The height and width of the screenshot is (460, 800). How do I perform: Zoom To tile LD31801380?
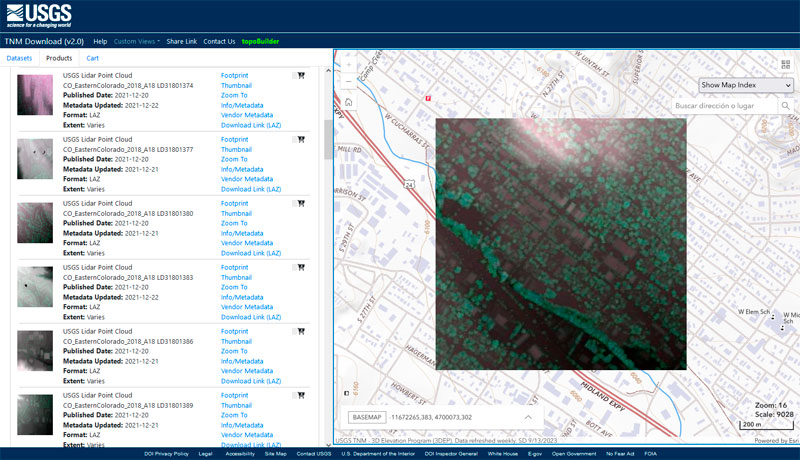[234, 223]
